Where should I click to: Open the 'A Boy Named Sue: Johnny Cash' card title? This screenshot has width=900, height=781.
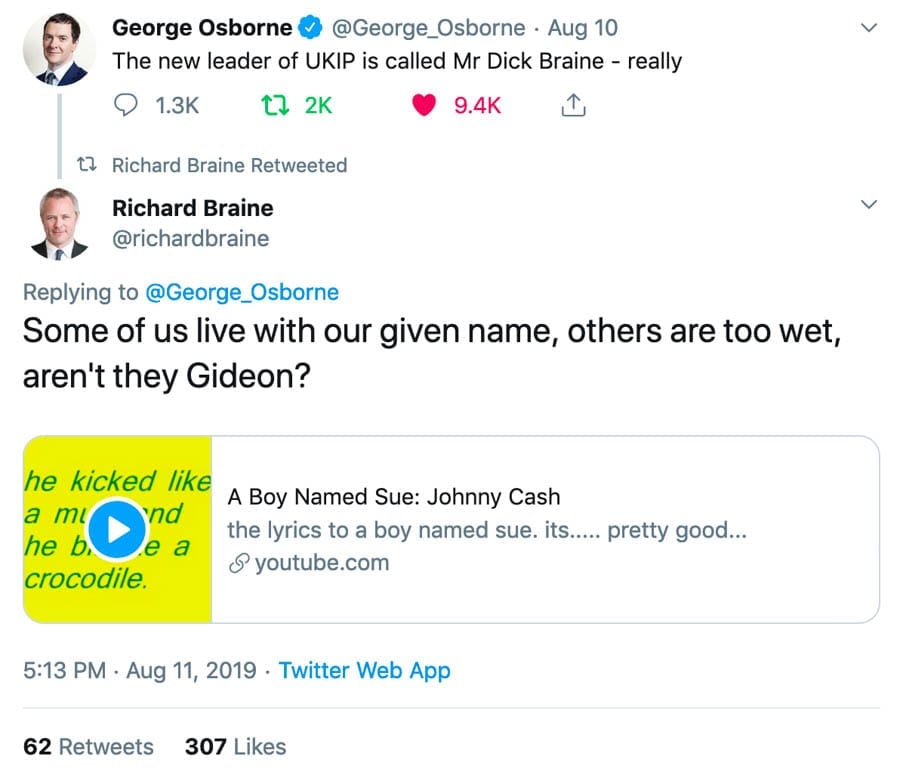[394, 496]
